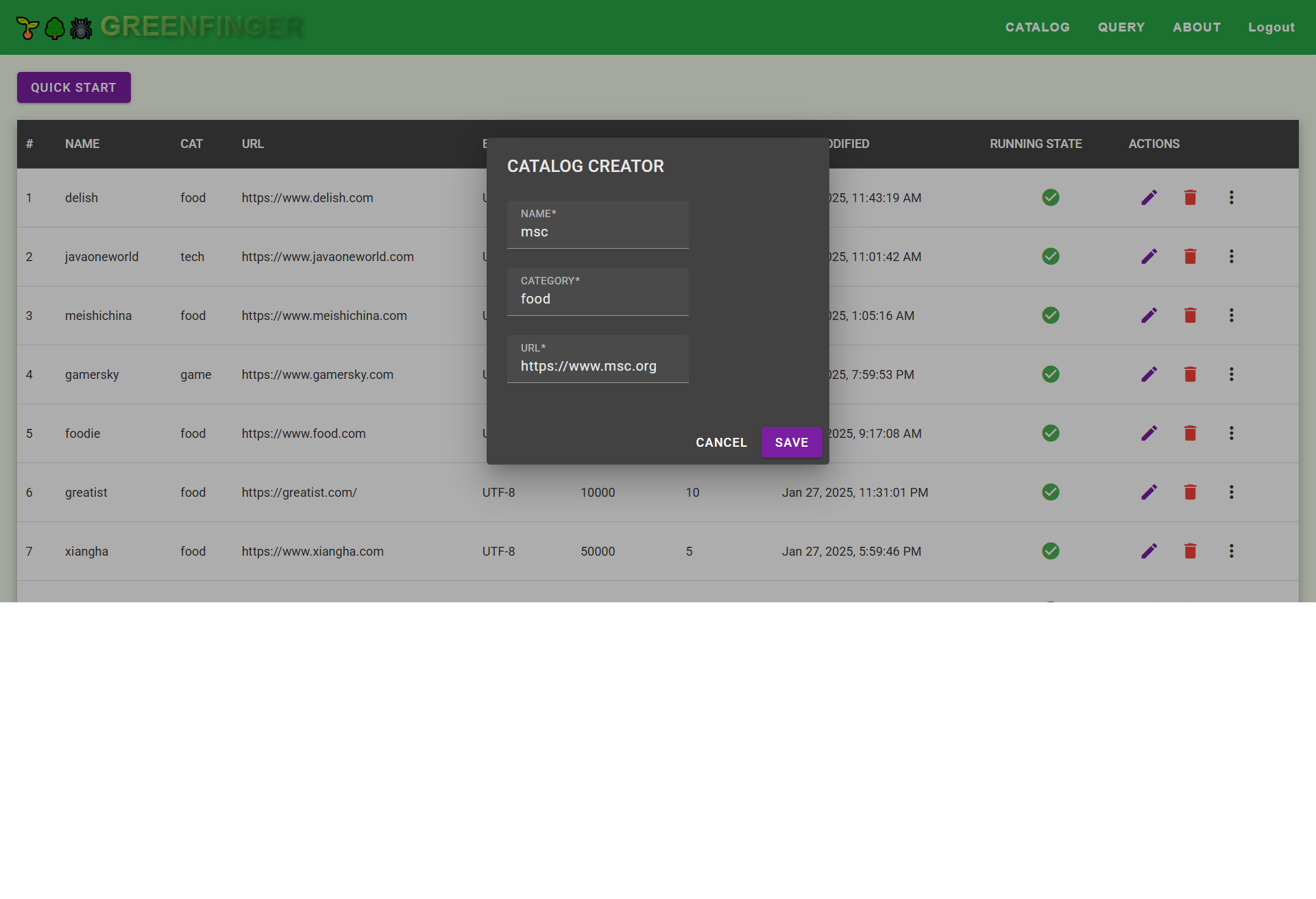Viewport: 1316px width, 899px height.
Task: Click the edit pencil for delish row
Action: coord(1149,197)
